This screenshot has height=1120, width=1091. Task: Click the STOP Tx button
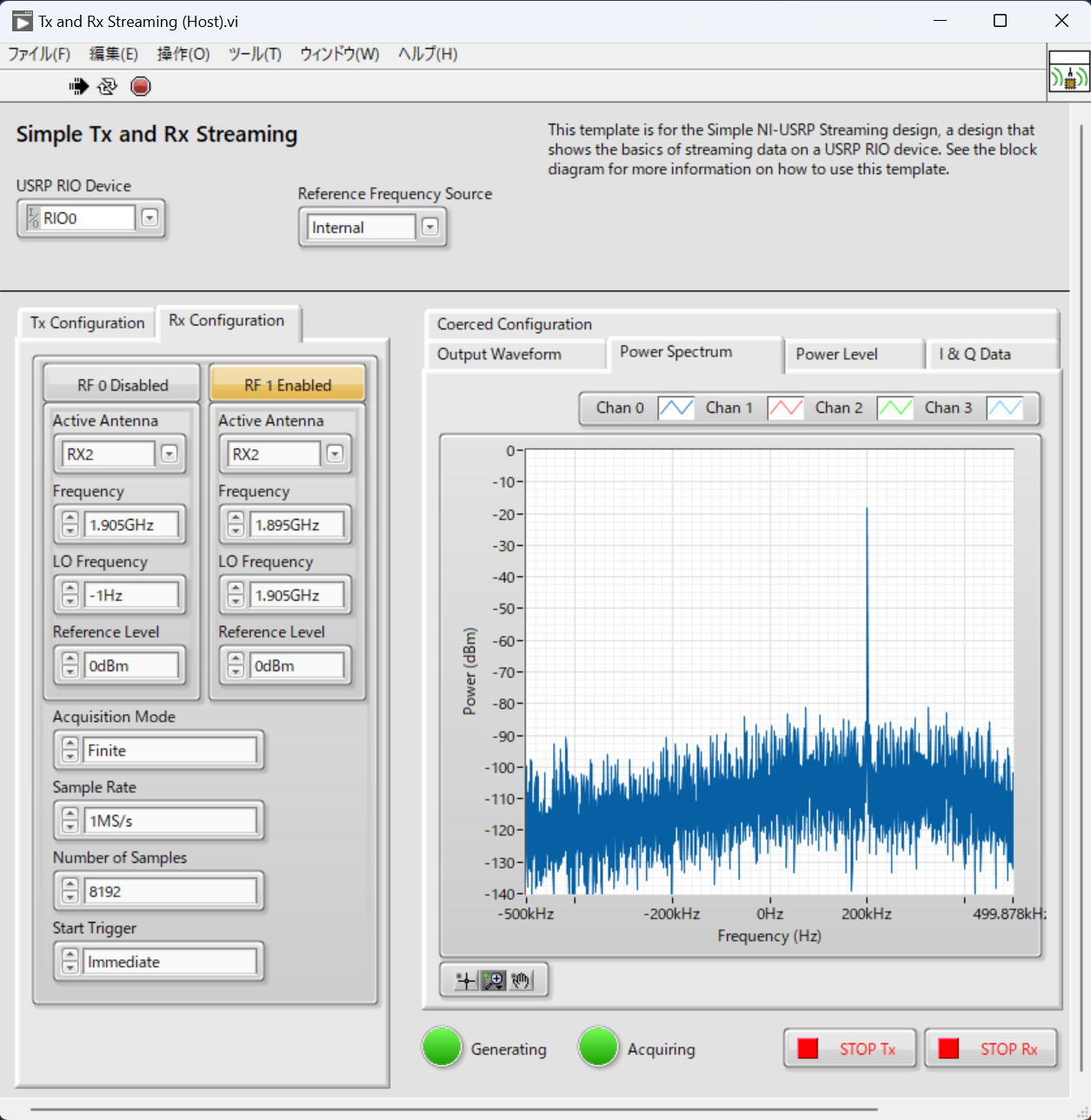[851, 1049]
